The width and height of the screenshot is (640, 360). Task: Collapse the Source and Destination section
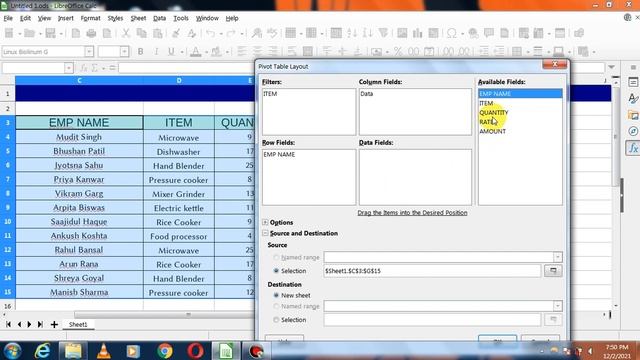pos(265,233)
